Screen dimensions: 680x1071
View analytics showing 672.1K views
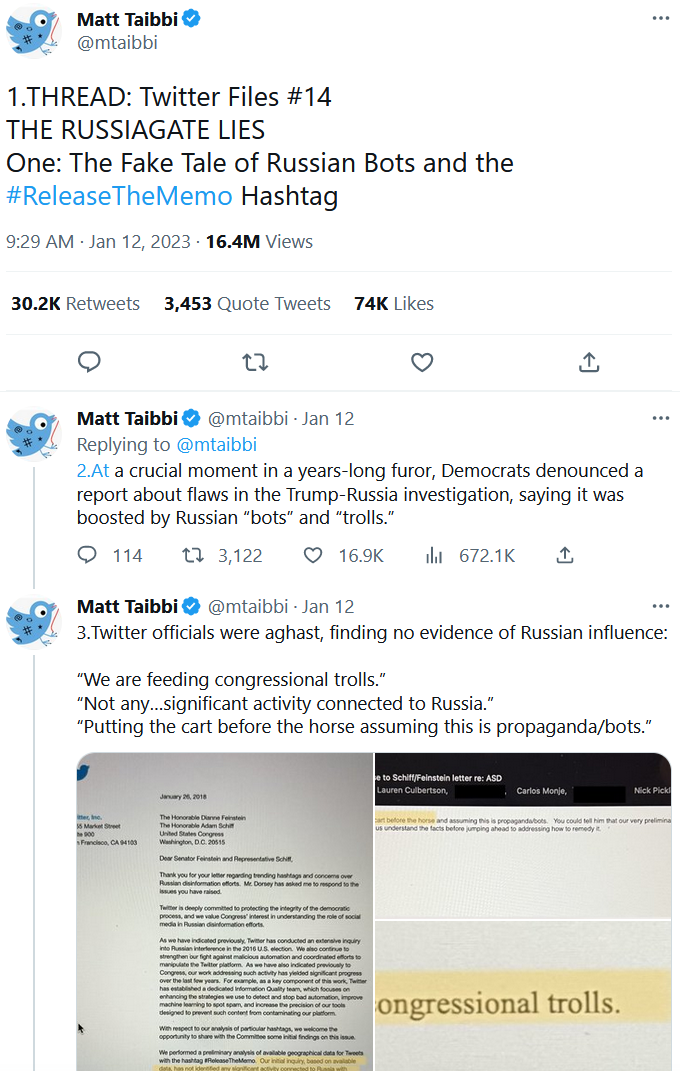434,555
